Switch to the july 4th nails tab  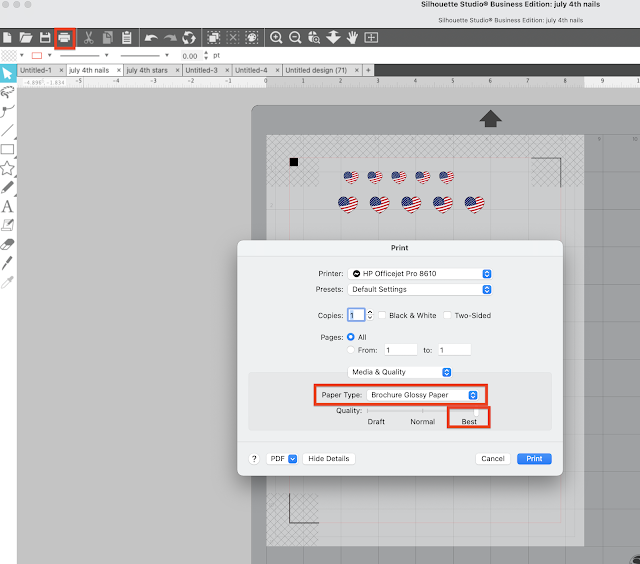pos(89,70)
